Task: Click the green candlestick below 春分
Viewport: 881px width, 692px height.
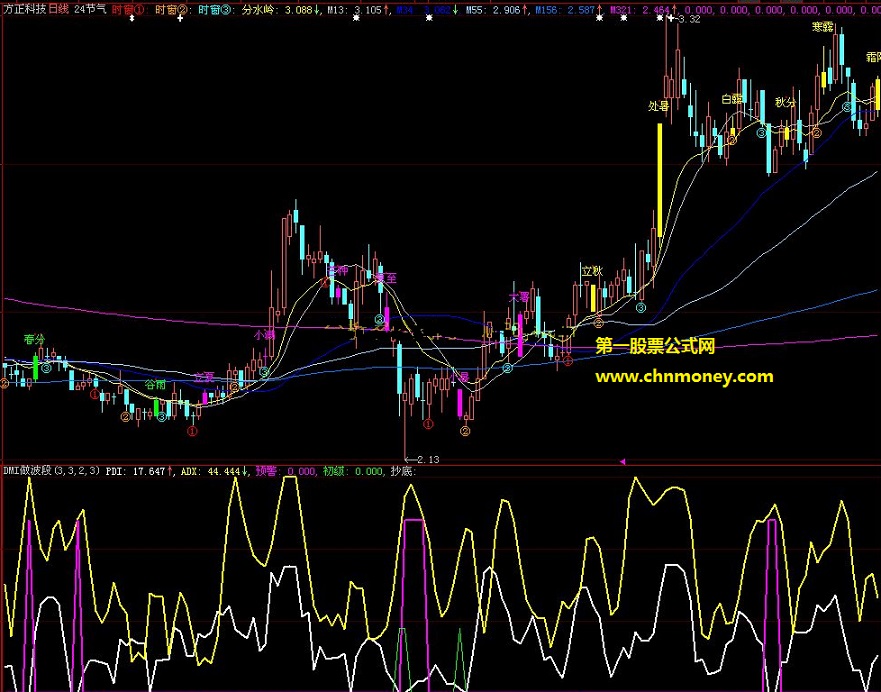Action: (x=36, y=367)
